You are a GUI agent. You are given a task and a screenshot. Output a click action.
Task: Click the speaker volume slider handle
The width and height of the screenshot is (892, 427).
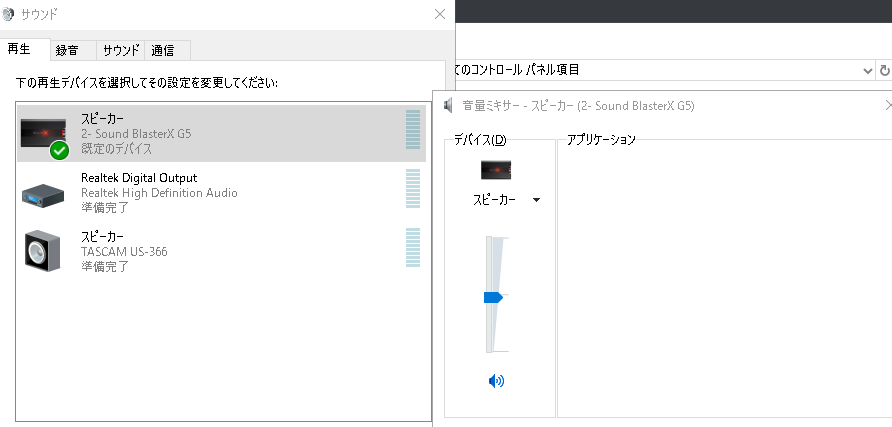(492, 297)
